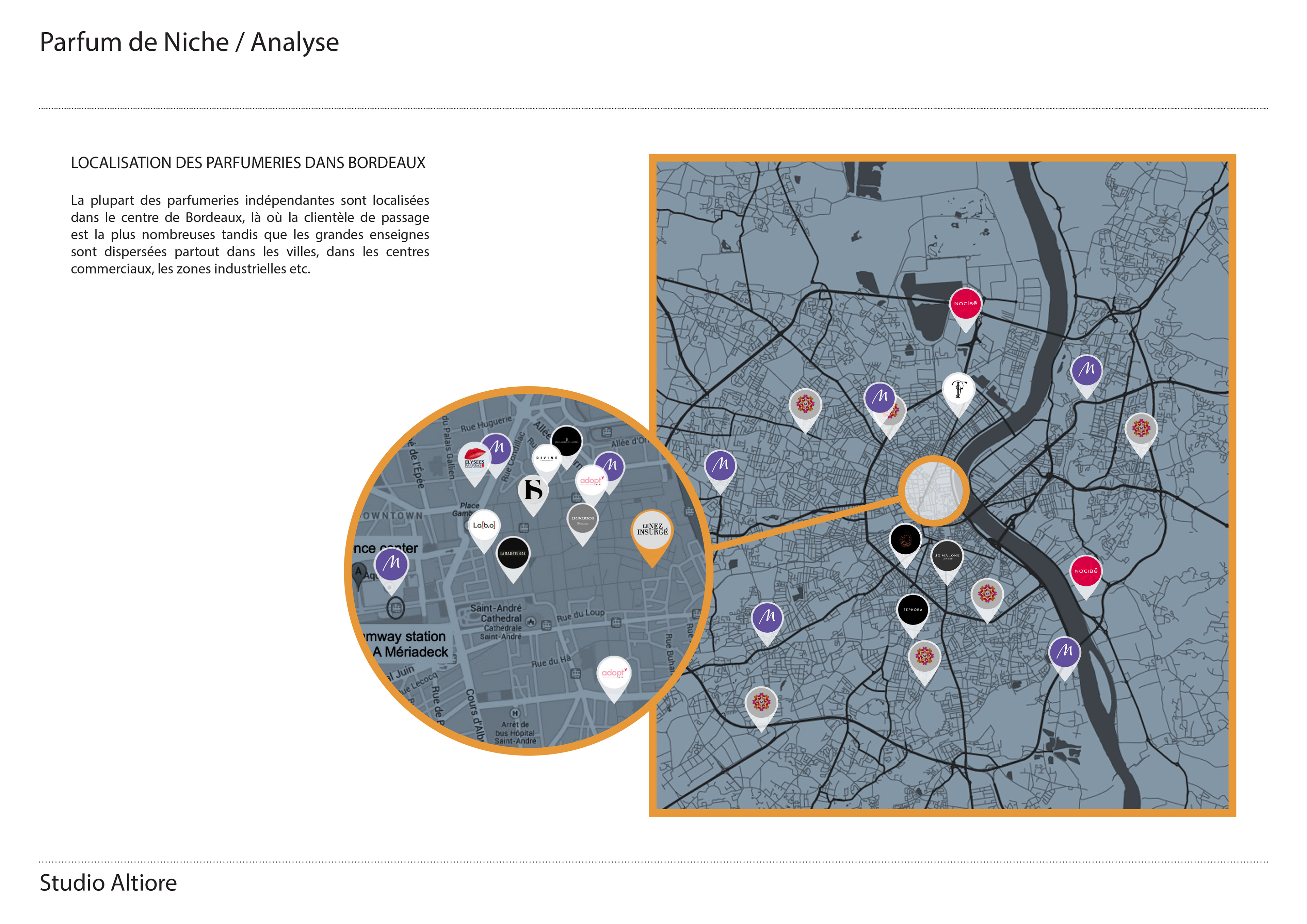Click the paragraph starting 'La plupart des parfumeries'
The image size is (1307, 924).
(x=250, y=234)
